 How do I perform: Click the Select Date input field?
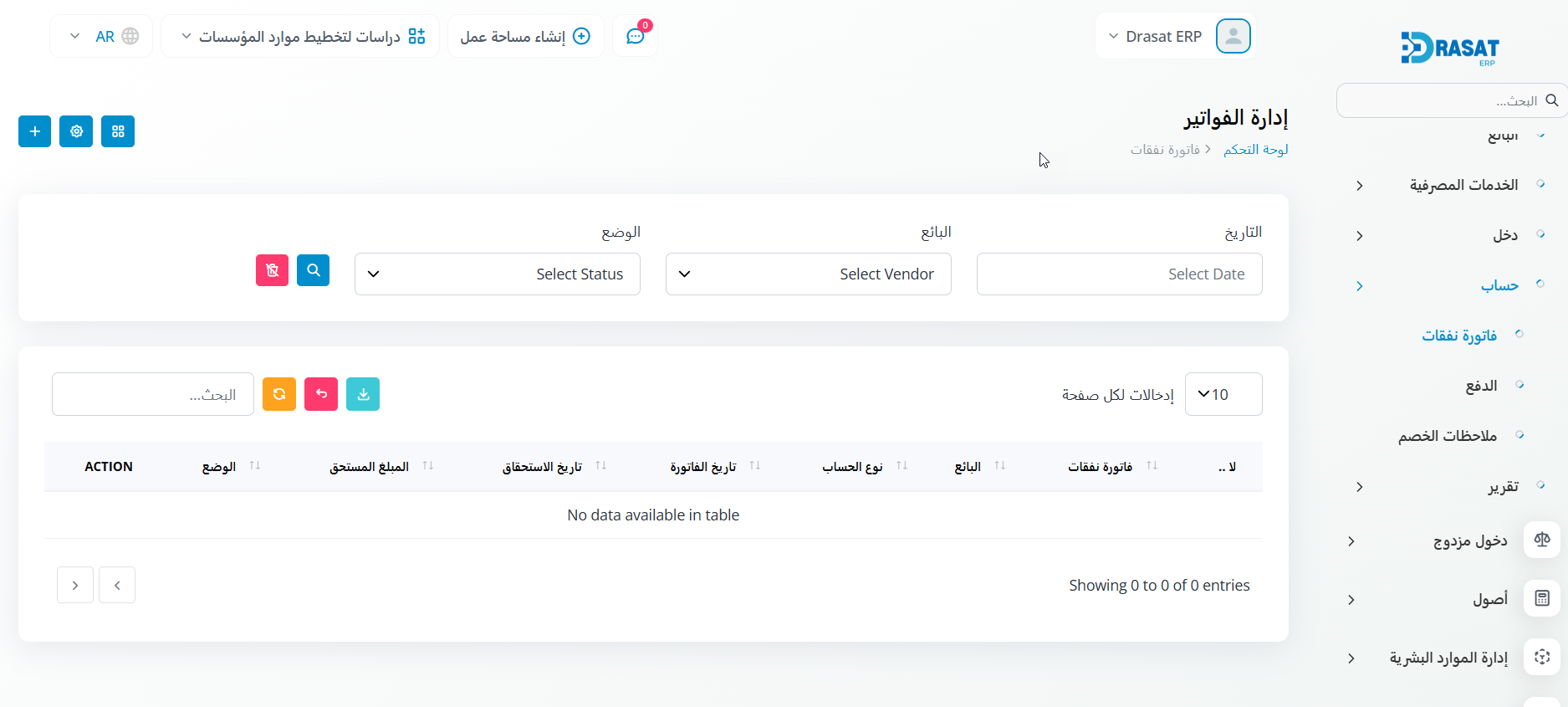pos(1119,274)
